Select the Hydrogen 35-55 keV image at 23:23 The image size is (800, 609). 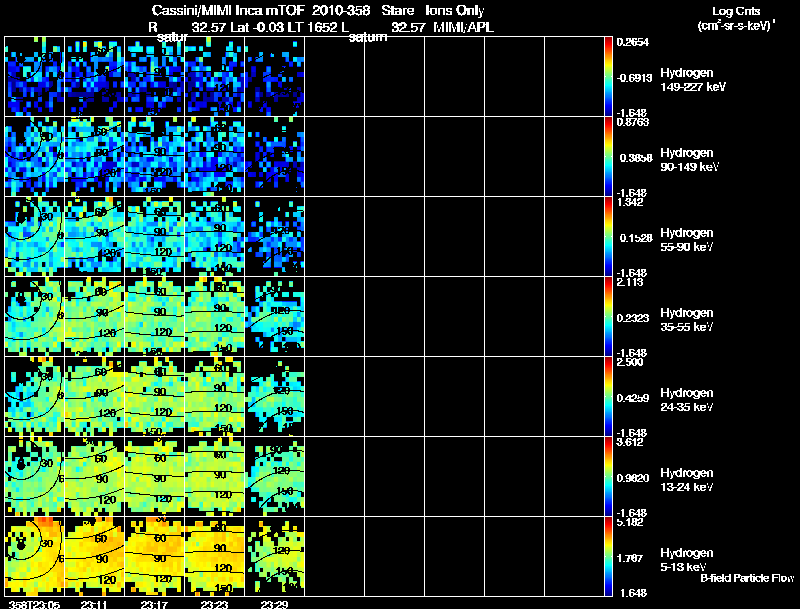coord(215,317)
